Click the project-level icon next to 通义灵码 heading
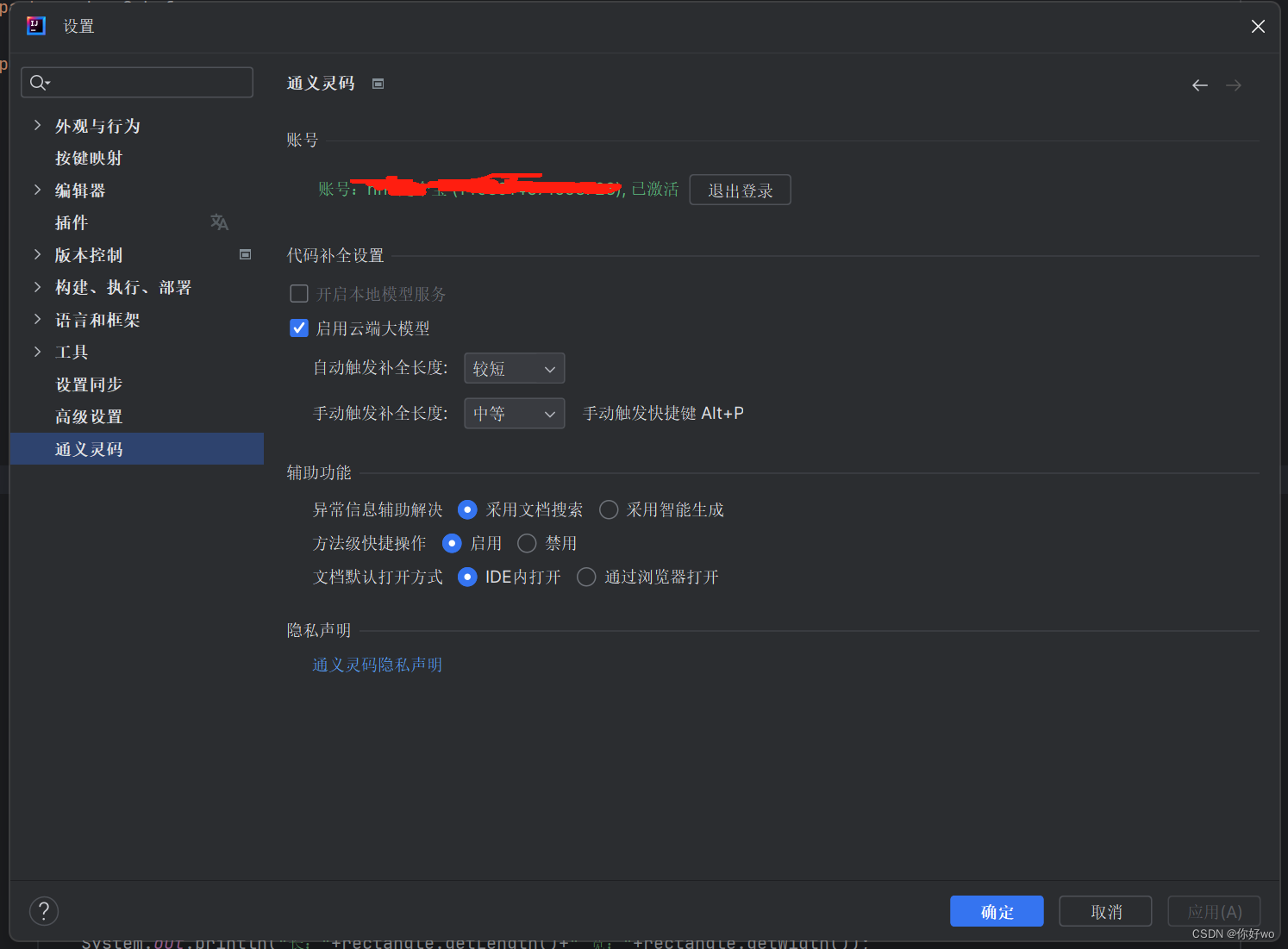This screenshot has height=949, width=1288. pyautogui.click(x=378, y=84)
